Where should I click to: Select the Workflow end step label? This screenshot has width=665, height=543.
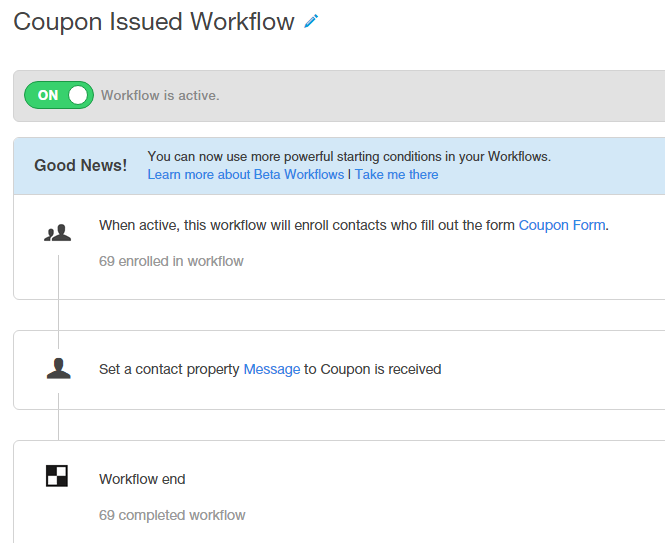pyautogui.click(x=142, y=479)
